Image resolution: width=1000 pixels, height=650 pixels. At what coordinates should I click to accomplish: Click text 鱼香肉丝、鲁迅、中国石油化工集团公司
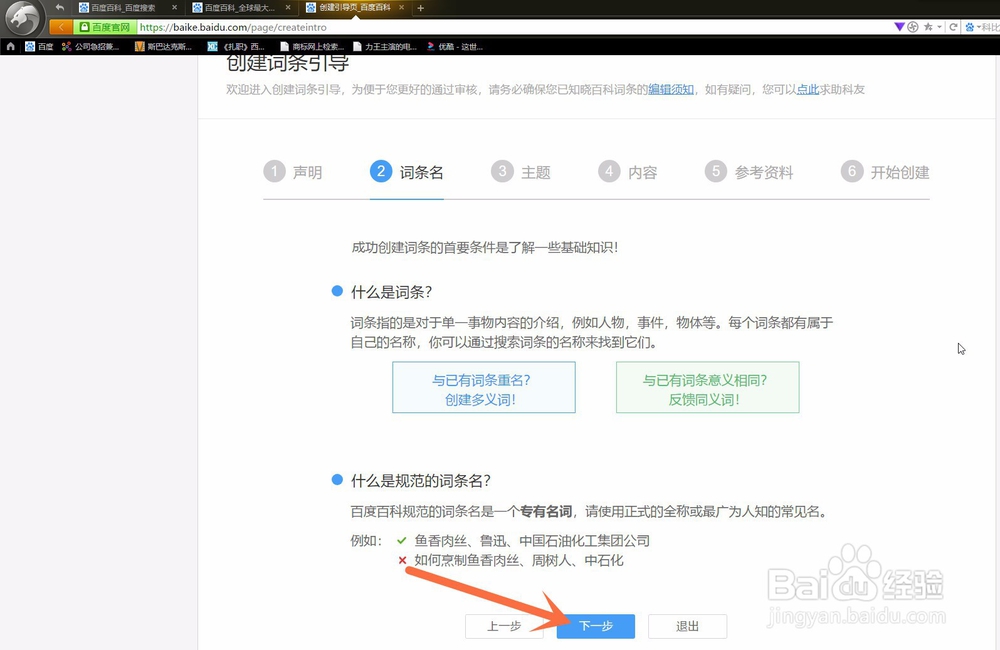(532, 541)
